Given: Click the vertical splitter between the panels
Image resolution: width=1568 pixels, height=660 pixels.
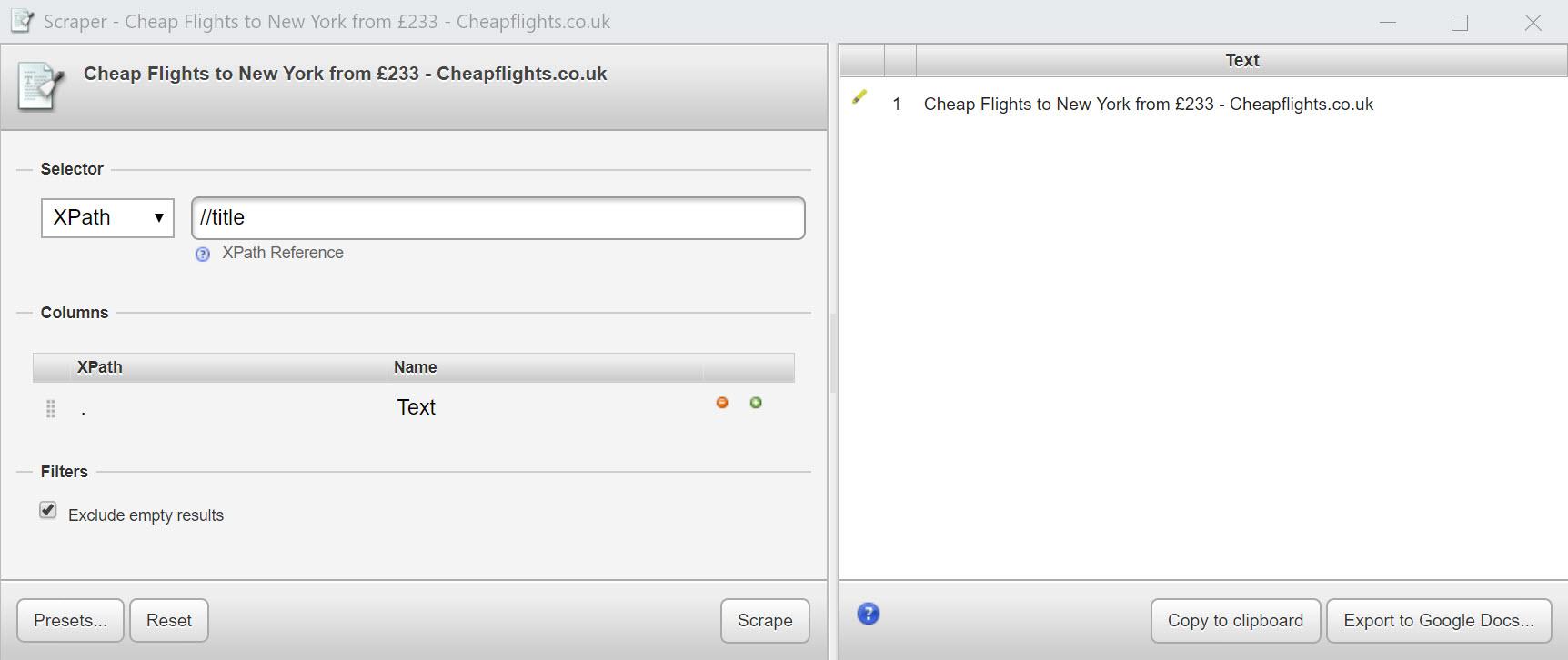Looking at the screenshot, I should pos(833,353).
